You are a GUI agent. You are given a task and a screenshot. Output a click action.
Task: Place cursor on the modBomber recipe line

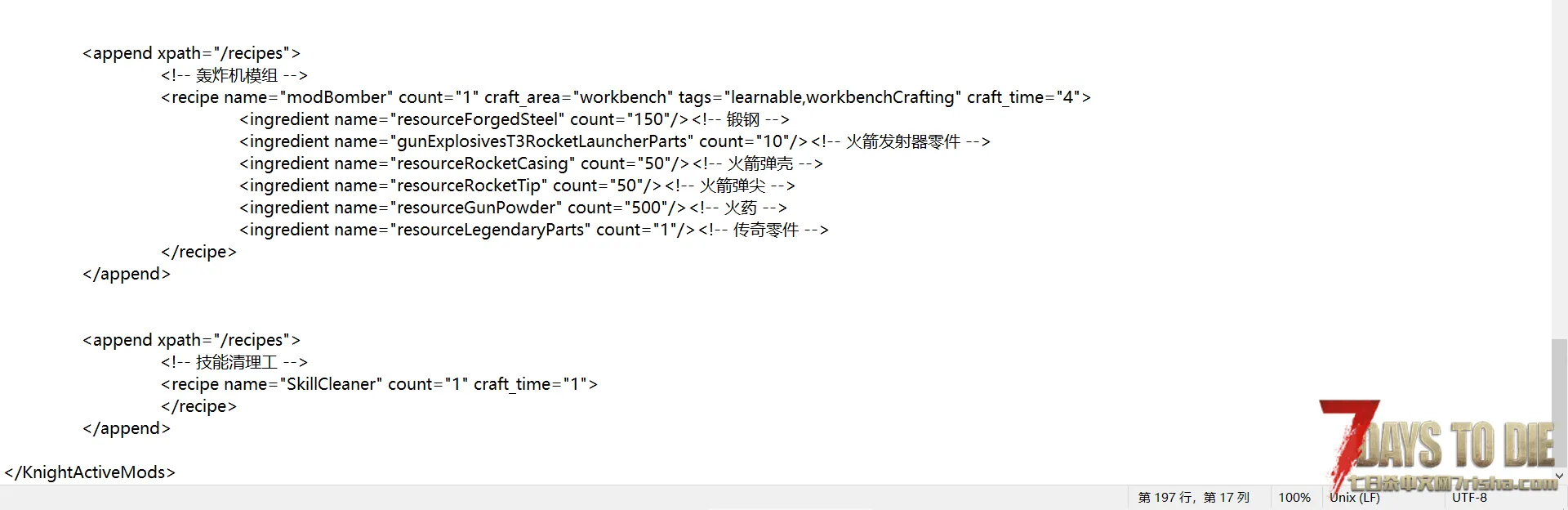click(x=626, y=97)
